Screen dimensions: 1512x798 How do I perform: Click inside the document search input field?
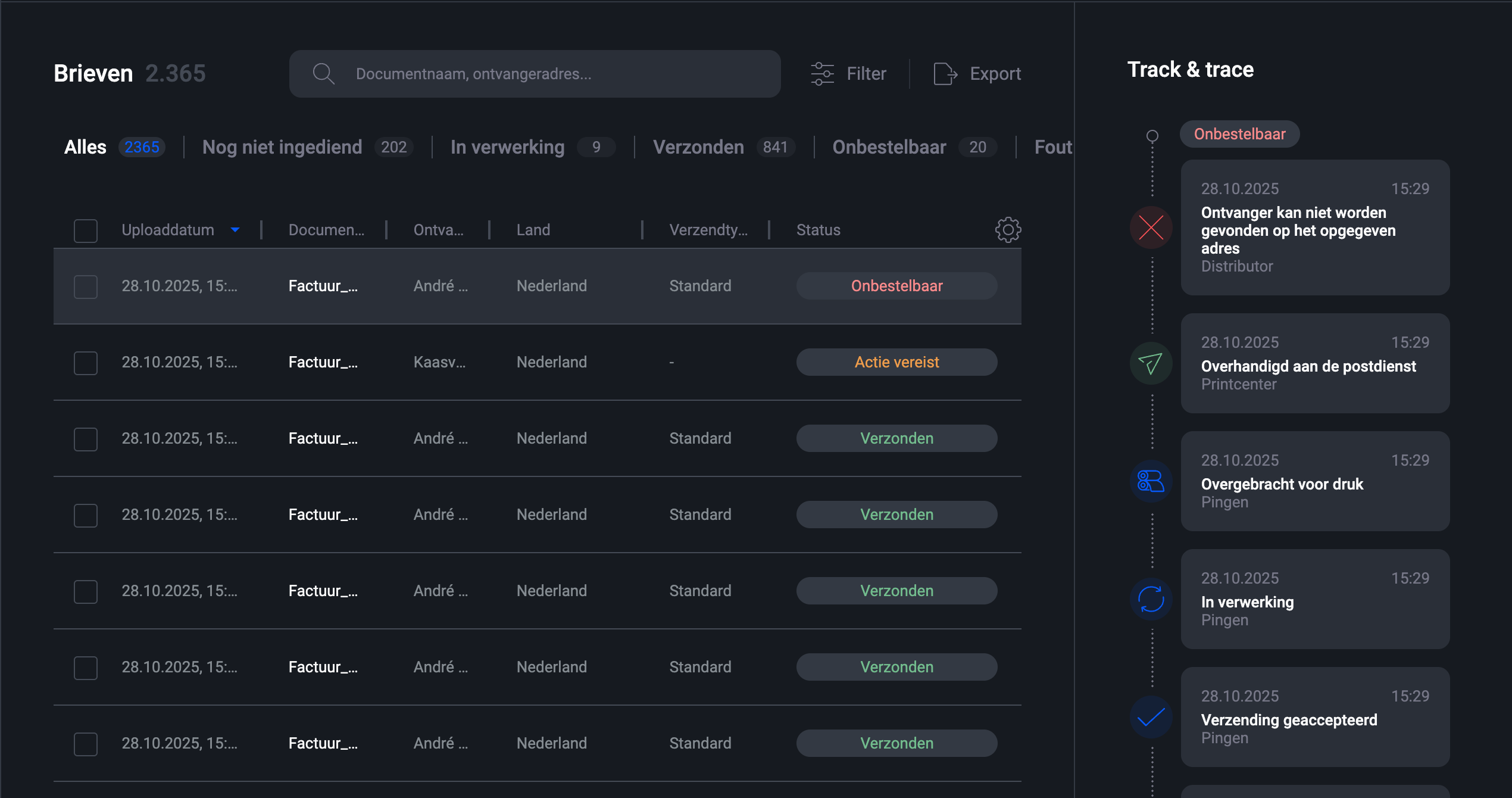click(536, 73)
